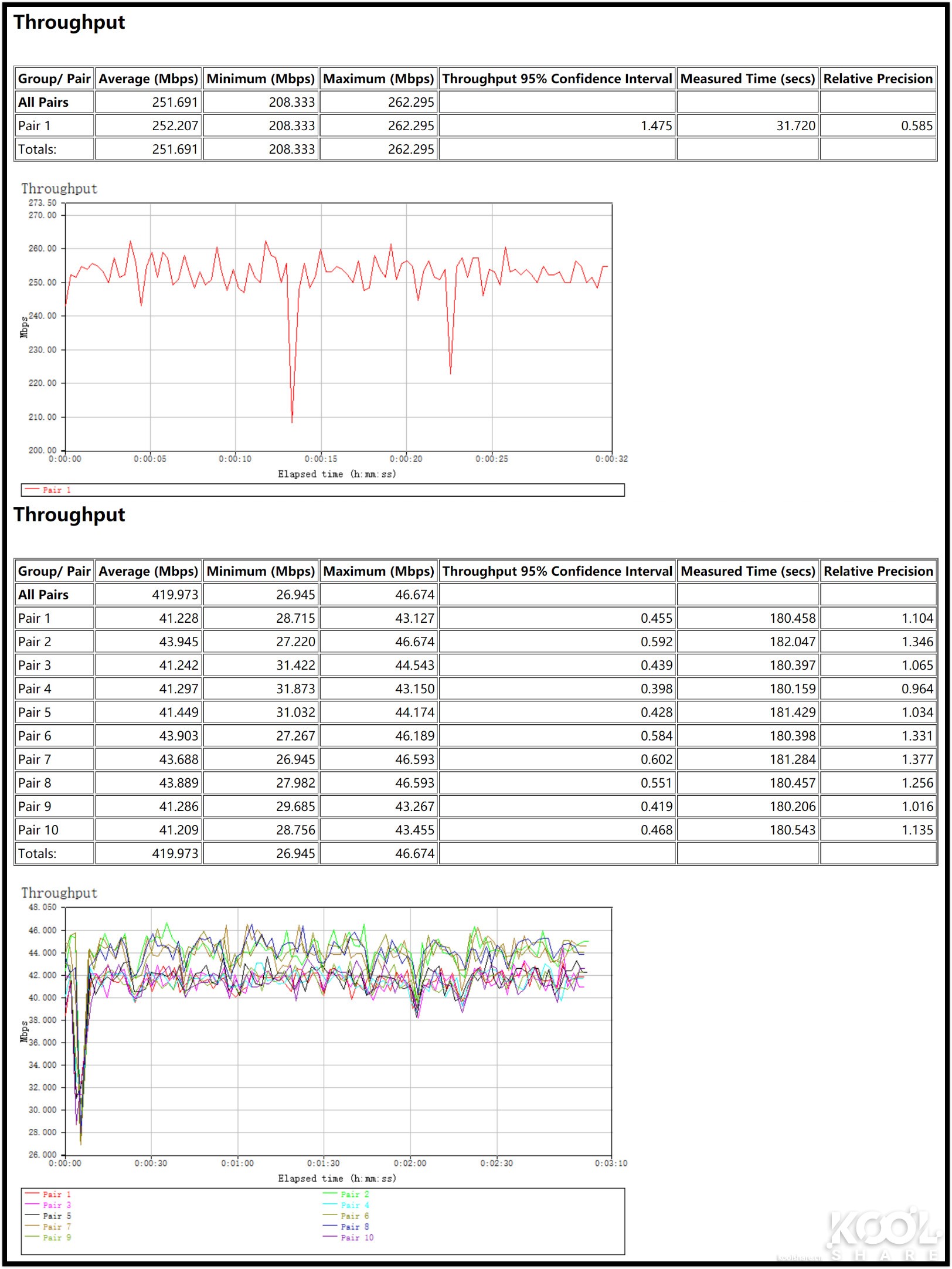Click the 1.475 confidence interval cell
Screen dimensions: 952x1269
[557, 125]
